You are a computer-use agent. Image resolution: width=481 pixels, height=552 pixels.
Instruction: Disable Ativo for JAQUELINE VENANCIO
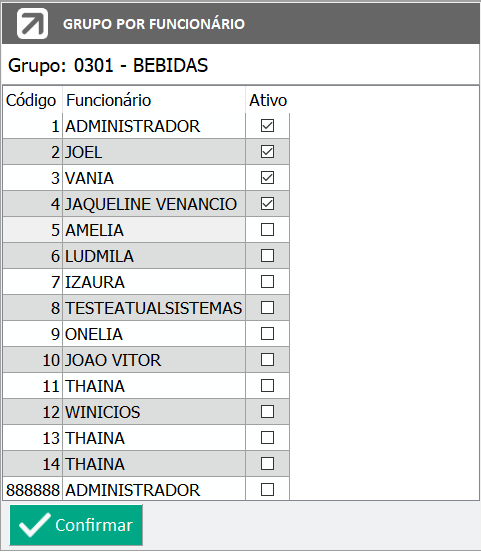coord(267,204)
